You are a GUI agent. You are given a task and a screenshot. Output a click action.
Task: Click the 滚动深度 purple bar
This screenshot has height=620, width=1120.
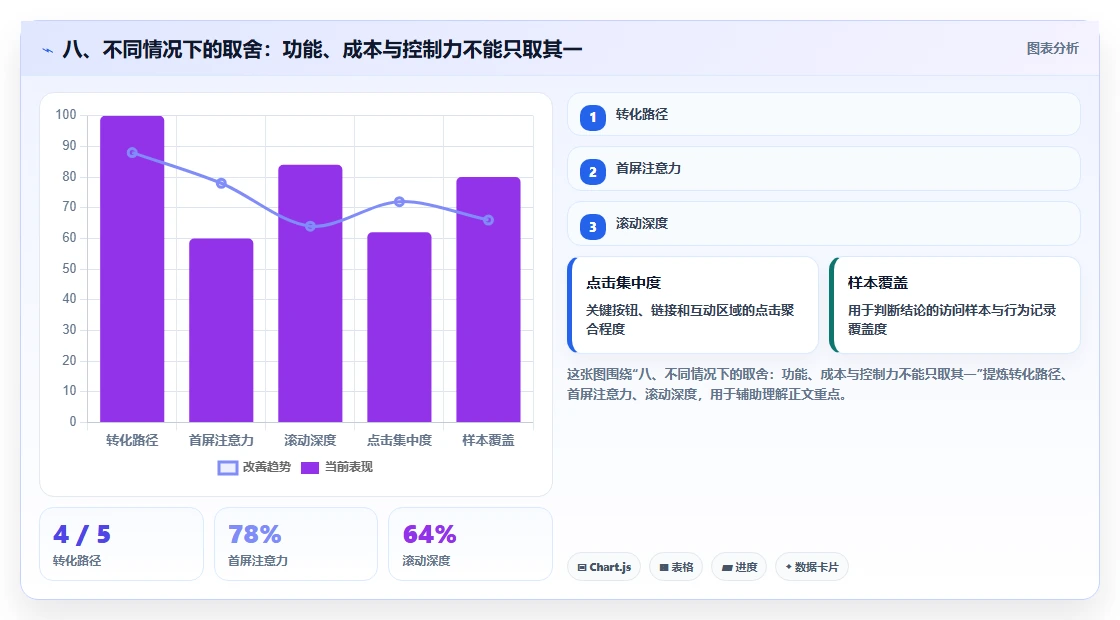click(310, 294)
